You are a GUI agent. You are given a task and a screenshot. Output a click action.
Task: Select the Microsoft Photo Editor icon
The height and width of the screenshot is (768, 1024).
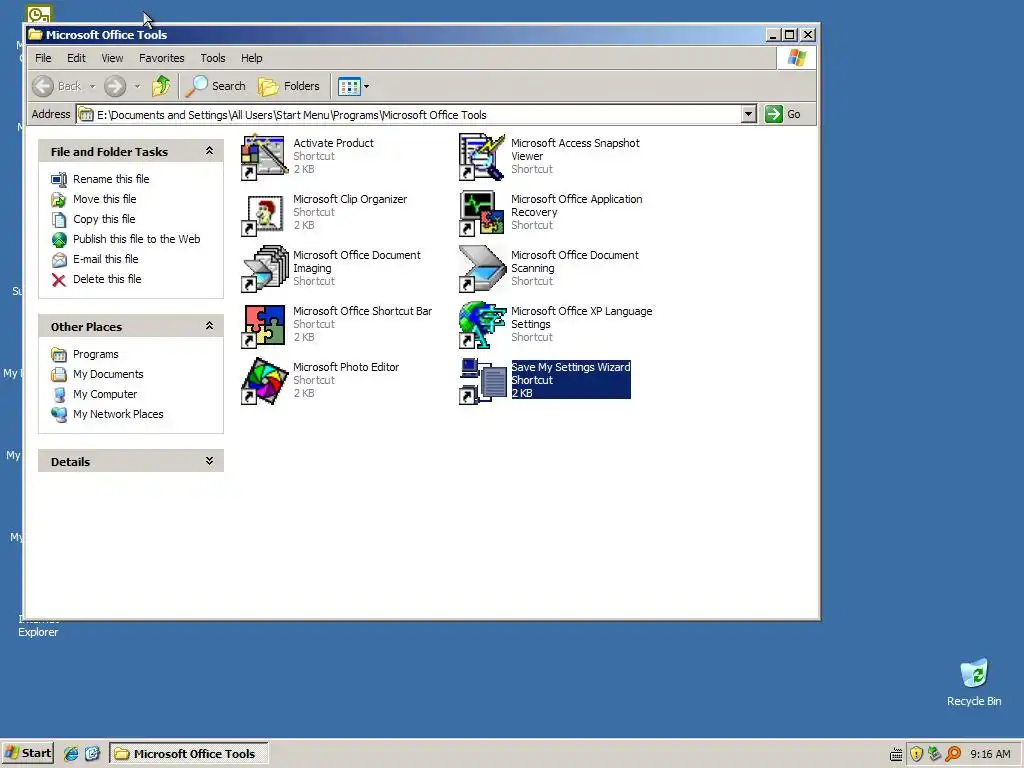(264, 381)
